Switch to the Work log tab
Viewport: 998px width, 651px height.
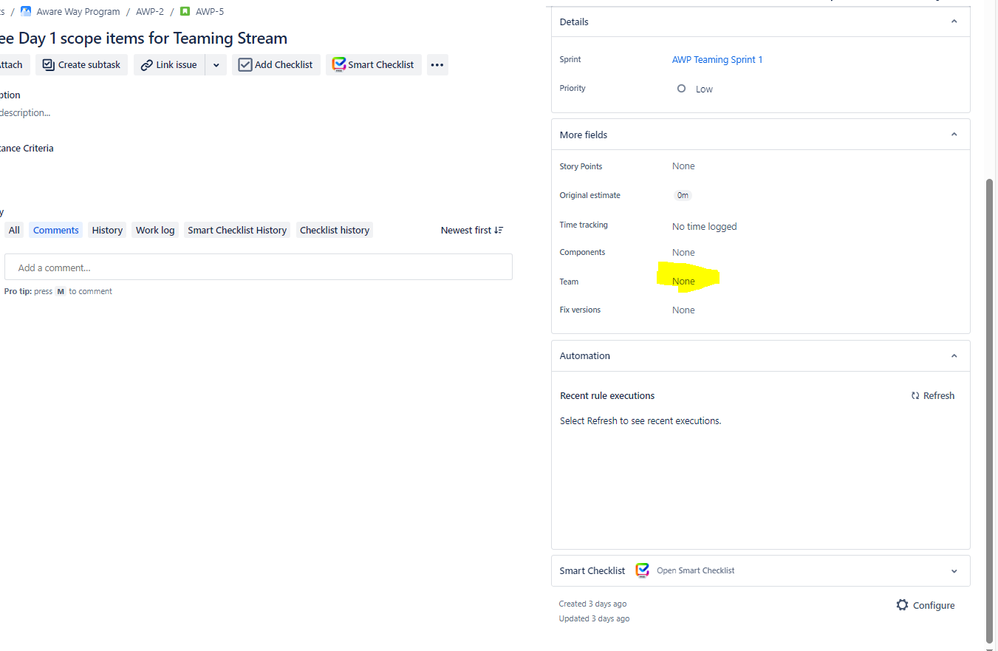click(x=155, y=230)
